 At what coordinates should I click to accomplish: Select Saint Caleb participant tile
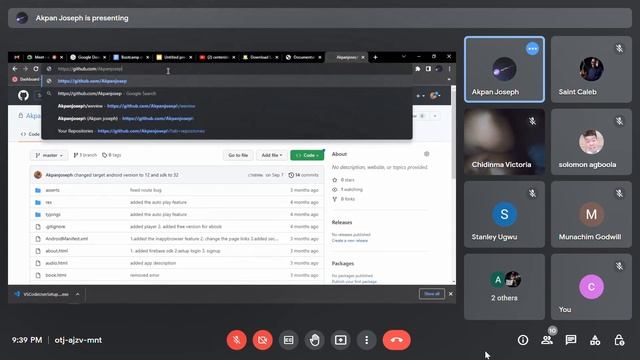[x=591, y=69]
